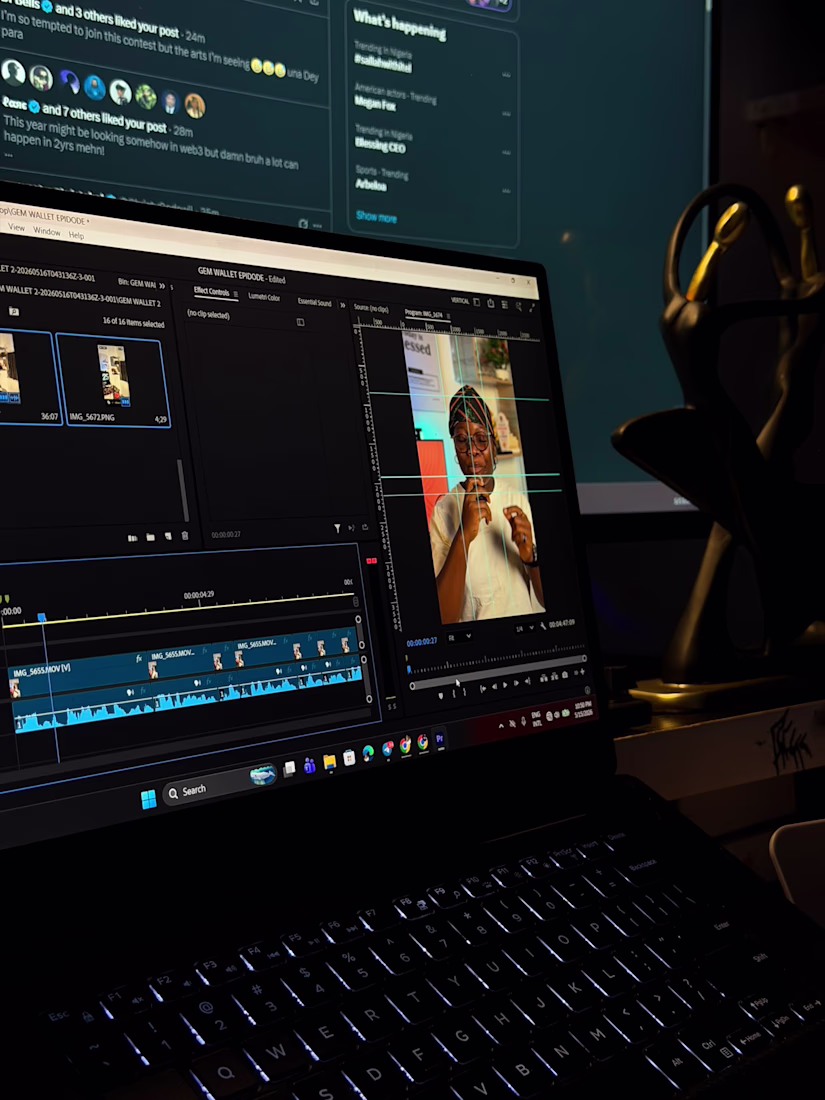Open Microsoft Teams from the taskbar
Image resolution: width=825 pixels, height=1100 pixels.
pos(309,765)
